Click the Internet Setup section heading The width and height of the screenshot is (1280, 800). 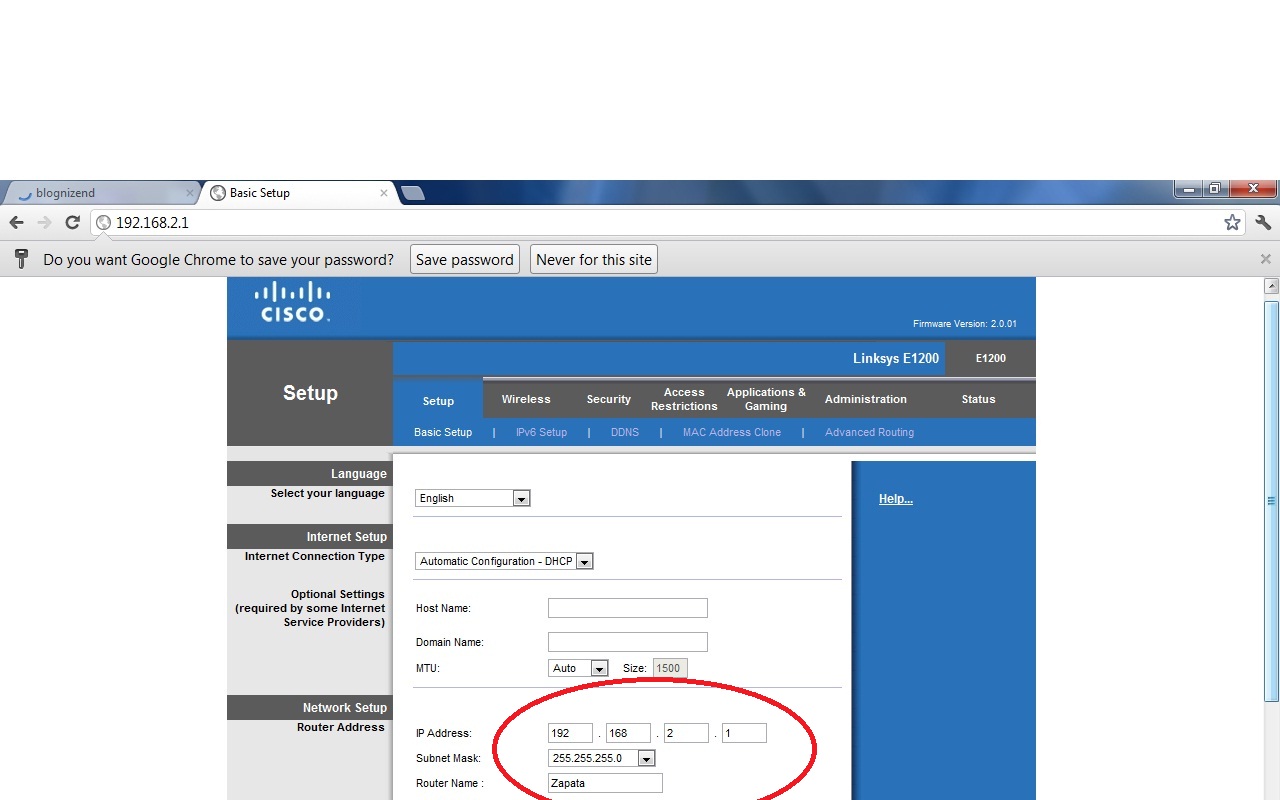click(346, 537)
